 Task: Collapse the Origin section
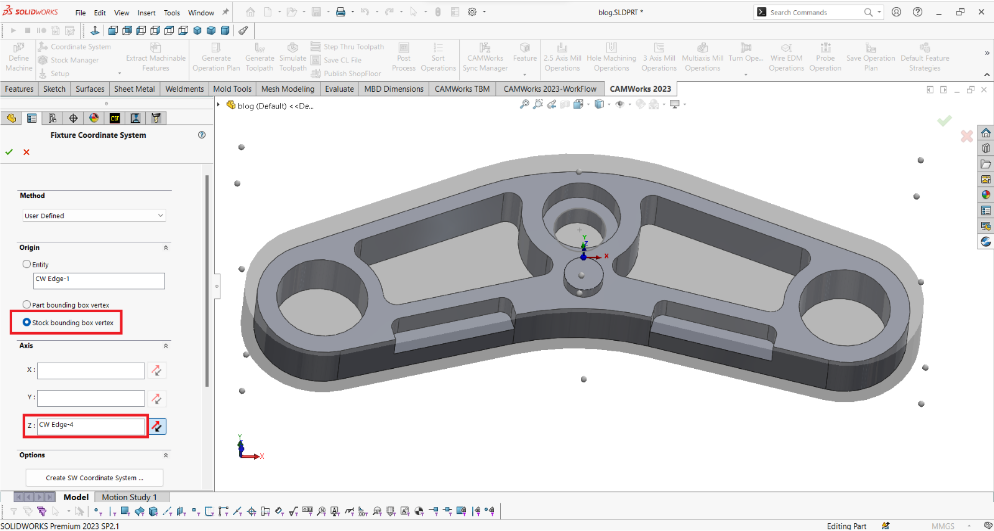[165, 247]
